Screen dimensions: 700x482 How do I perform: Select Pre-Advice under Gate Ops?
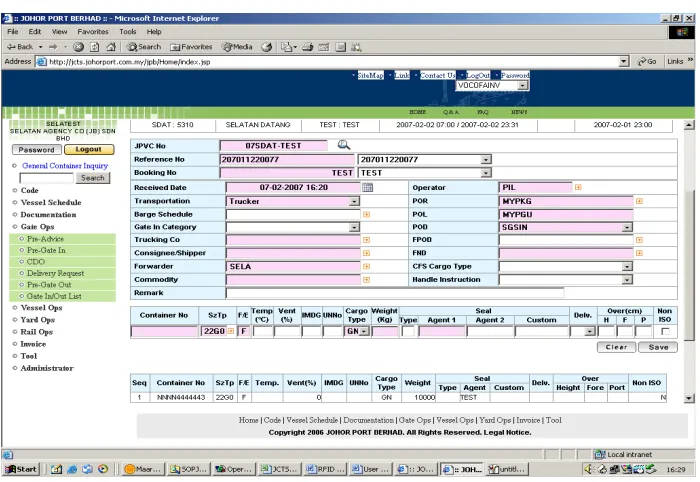pos(45,239)
